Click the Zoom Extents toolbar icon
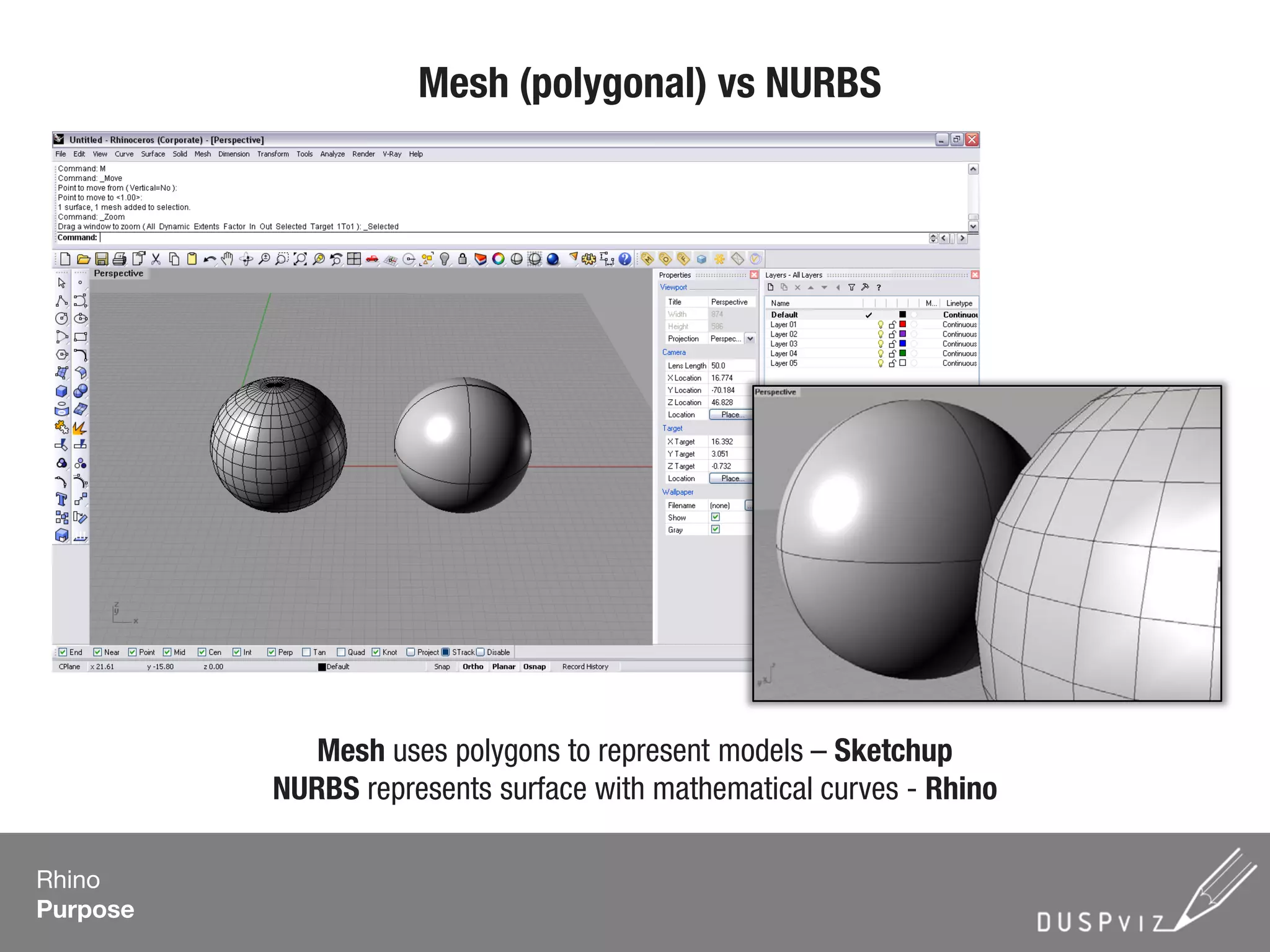Screen dimensions: 1270x952 tap(300, 259)
